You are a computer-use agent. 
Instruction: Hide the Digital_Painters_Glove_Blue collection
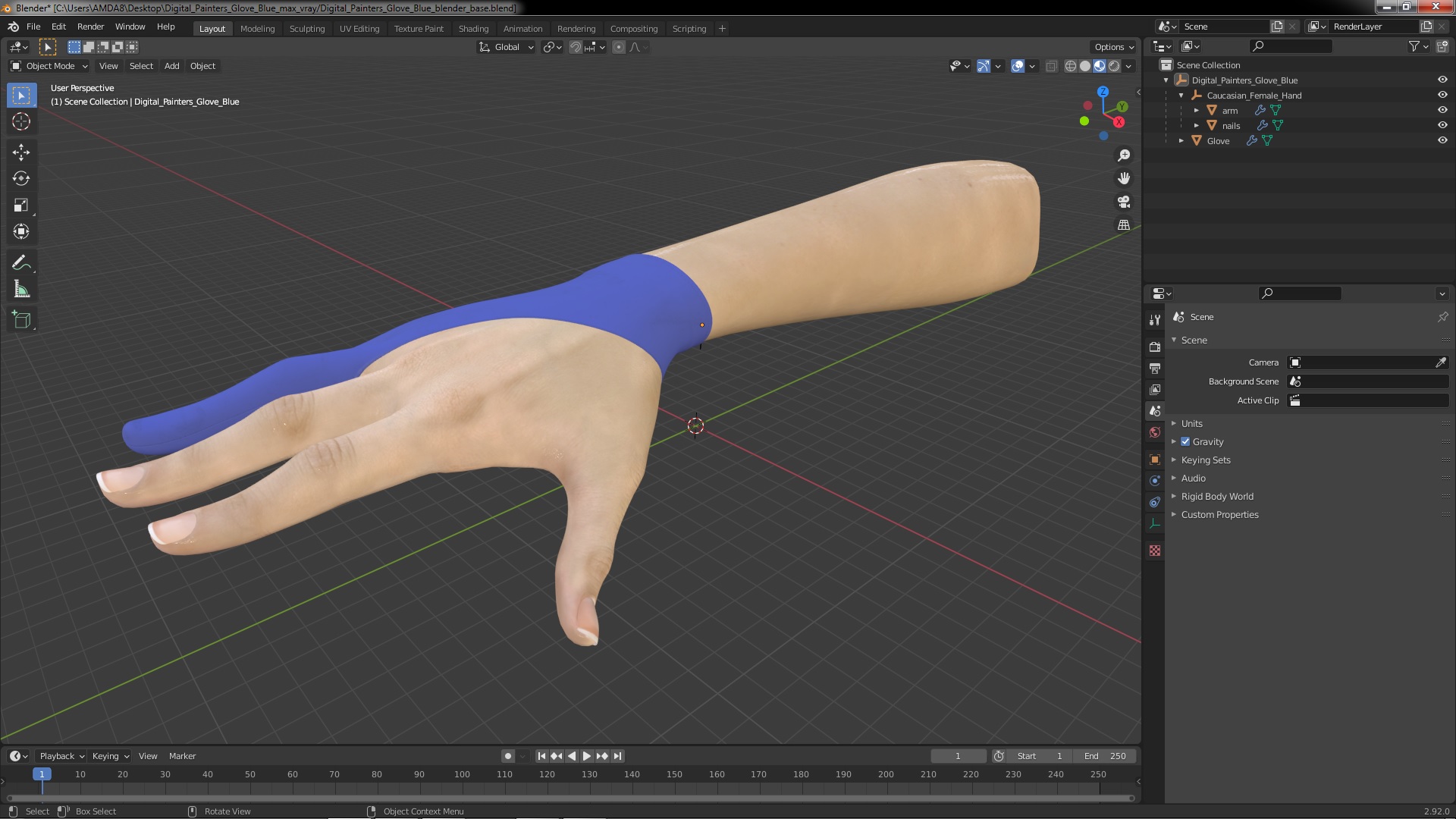pos(1442,80)
